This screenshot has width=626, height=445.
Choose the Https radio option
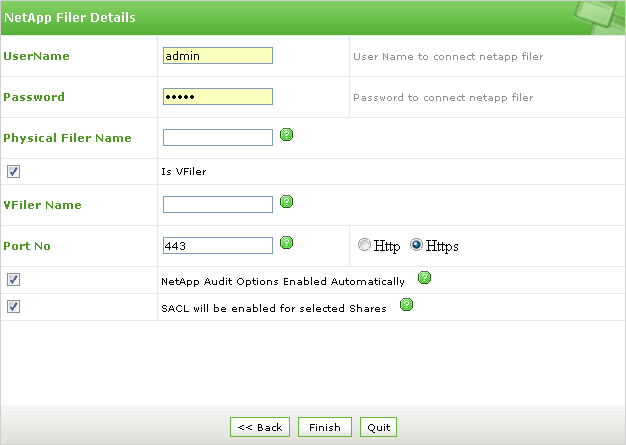(x=416, y=245)
